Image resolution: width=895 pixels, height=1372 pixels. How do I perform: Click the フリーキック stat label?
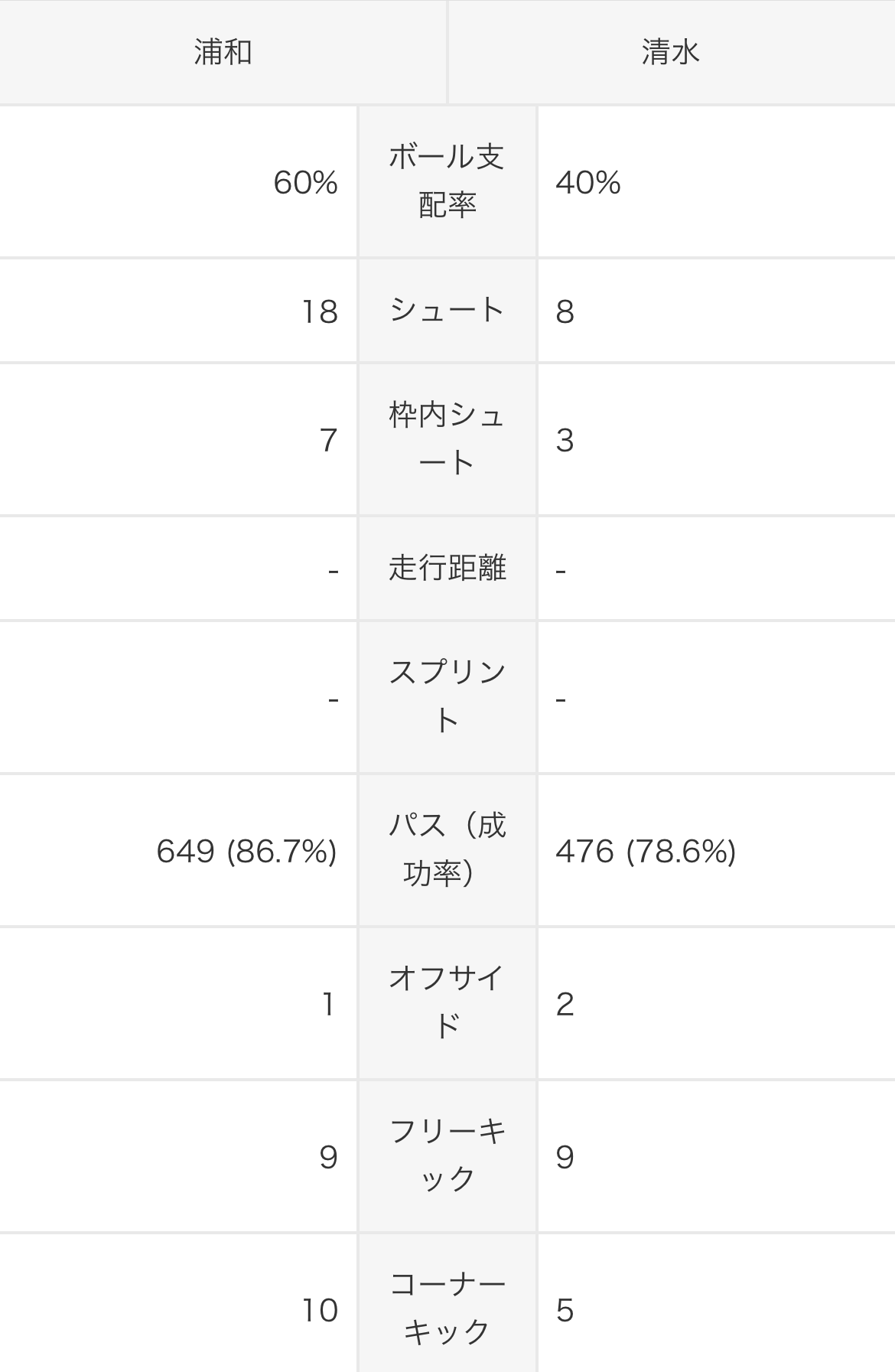(447, 1155)
